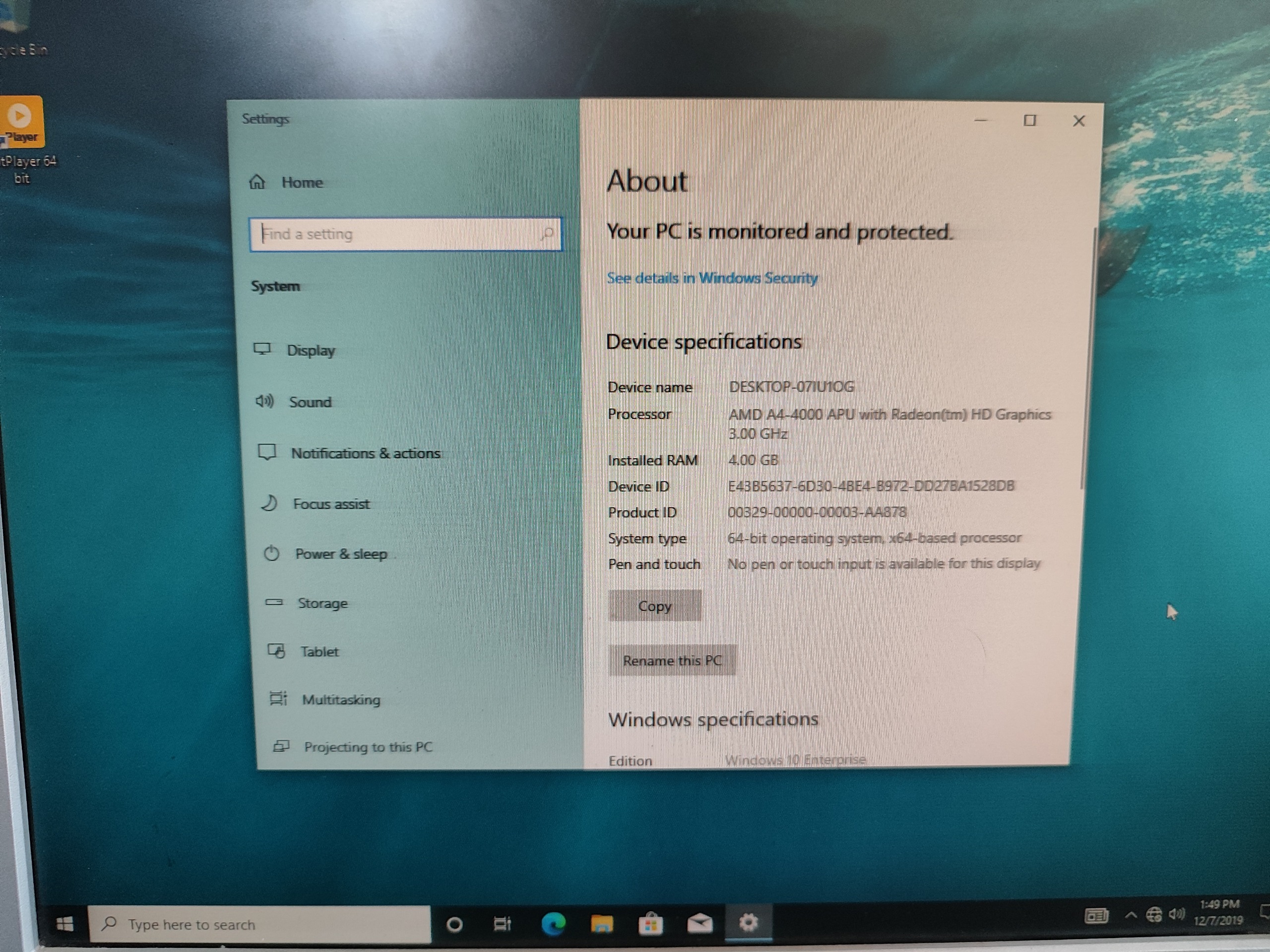This screenshot has height=952, width=1270.
Task: Close the Settings window
Action: click(x=1079, y=121)
